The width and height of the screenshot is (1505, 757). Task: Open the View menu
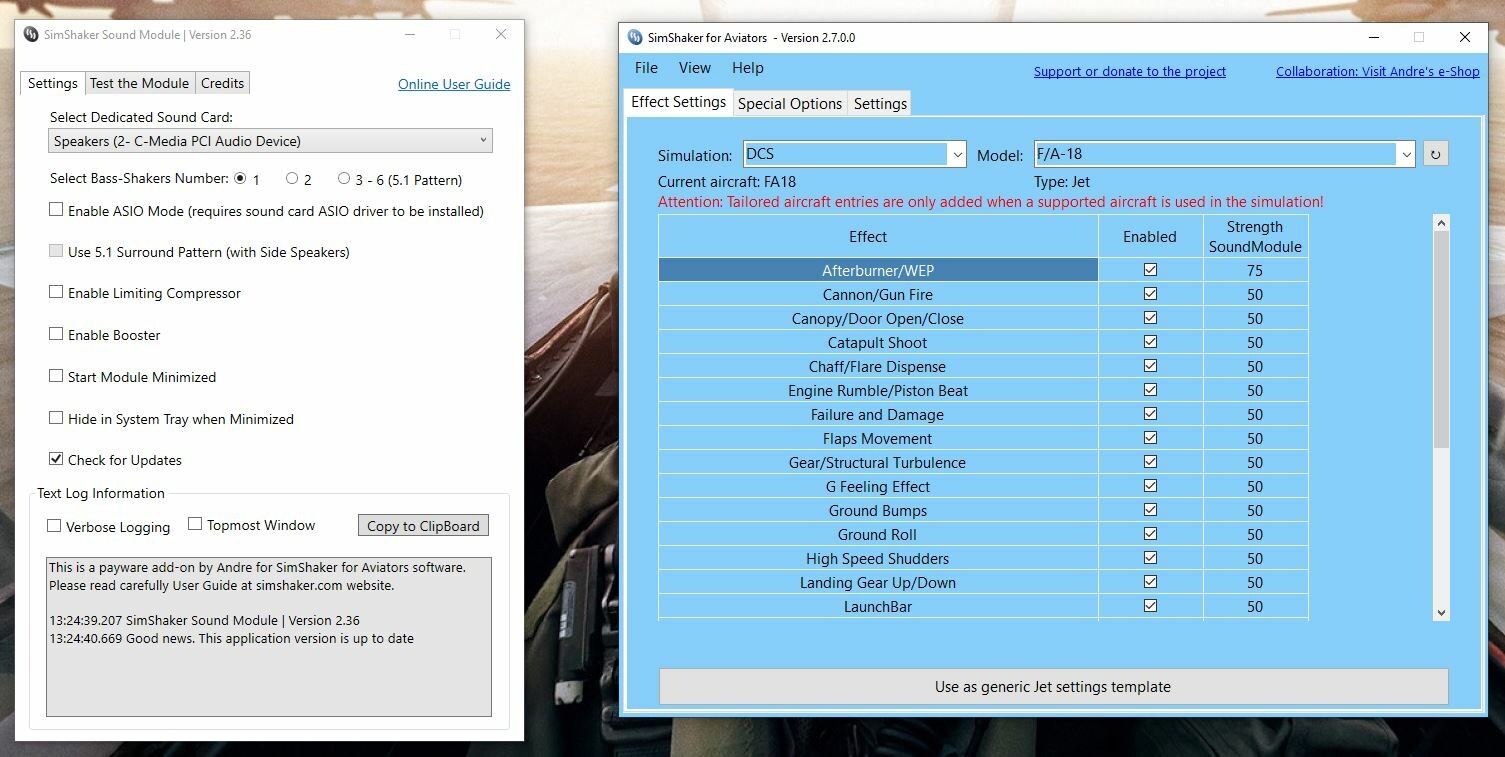tap(694, 68)
